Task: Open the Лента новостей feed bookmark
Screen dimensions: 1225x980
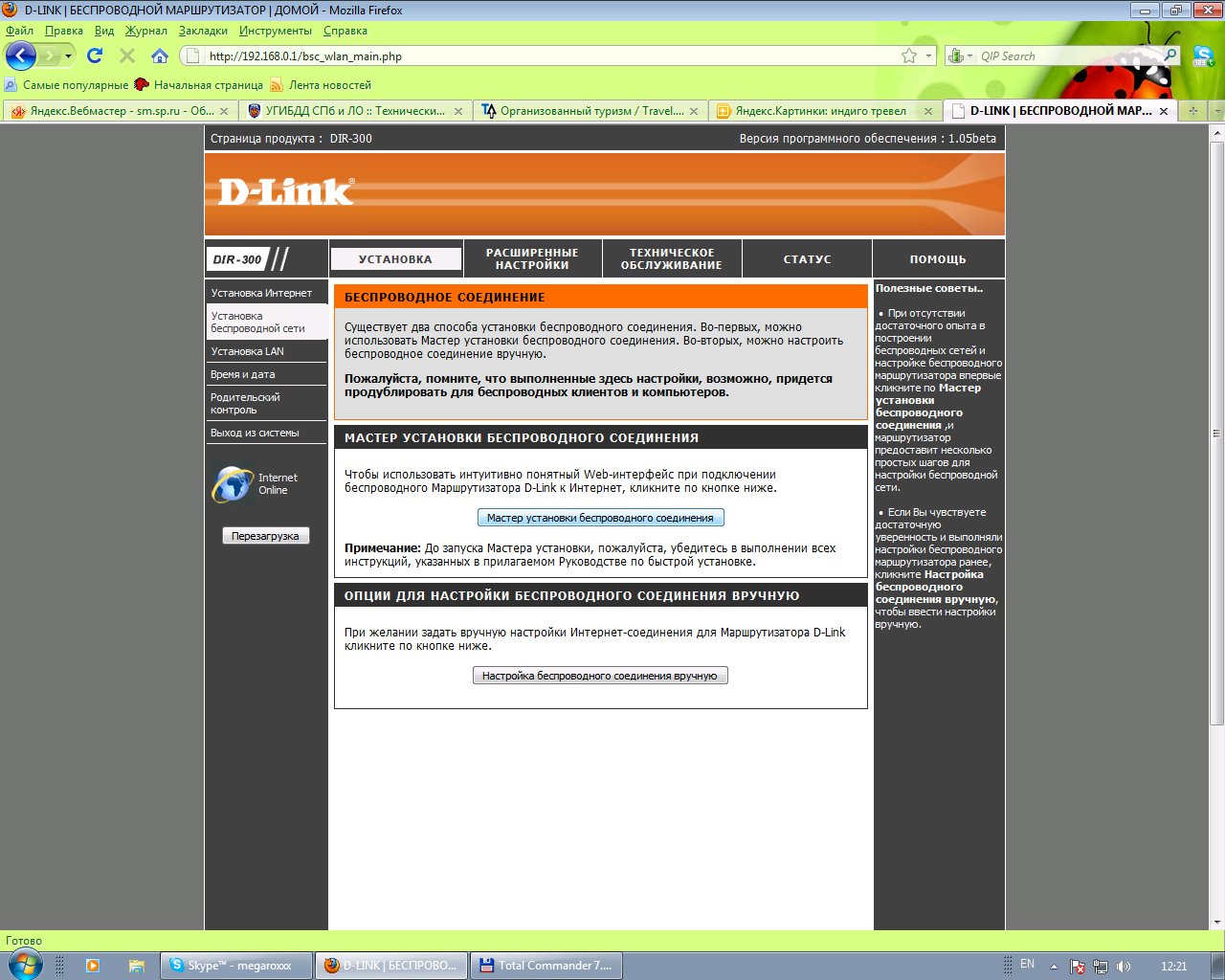Action: [x=321, y=84]
